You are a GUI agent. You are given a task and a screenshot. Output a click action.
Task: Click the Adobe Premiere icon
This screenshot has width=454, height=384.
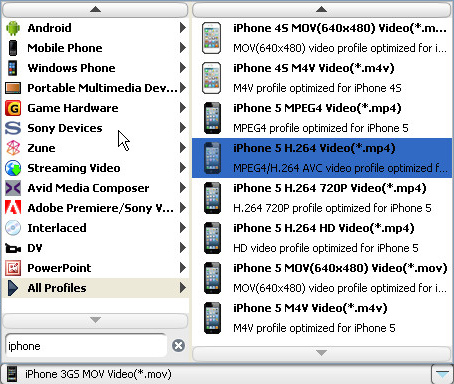(x=13, y=208)
